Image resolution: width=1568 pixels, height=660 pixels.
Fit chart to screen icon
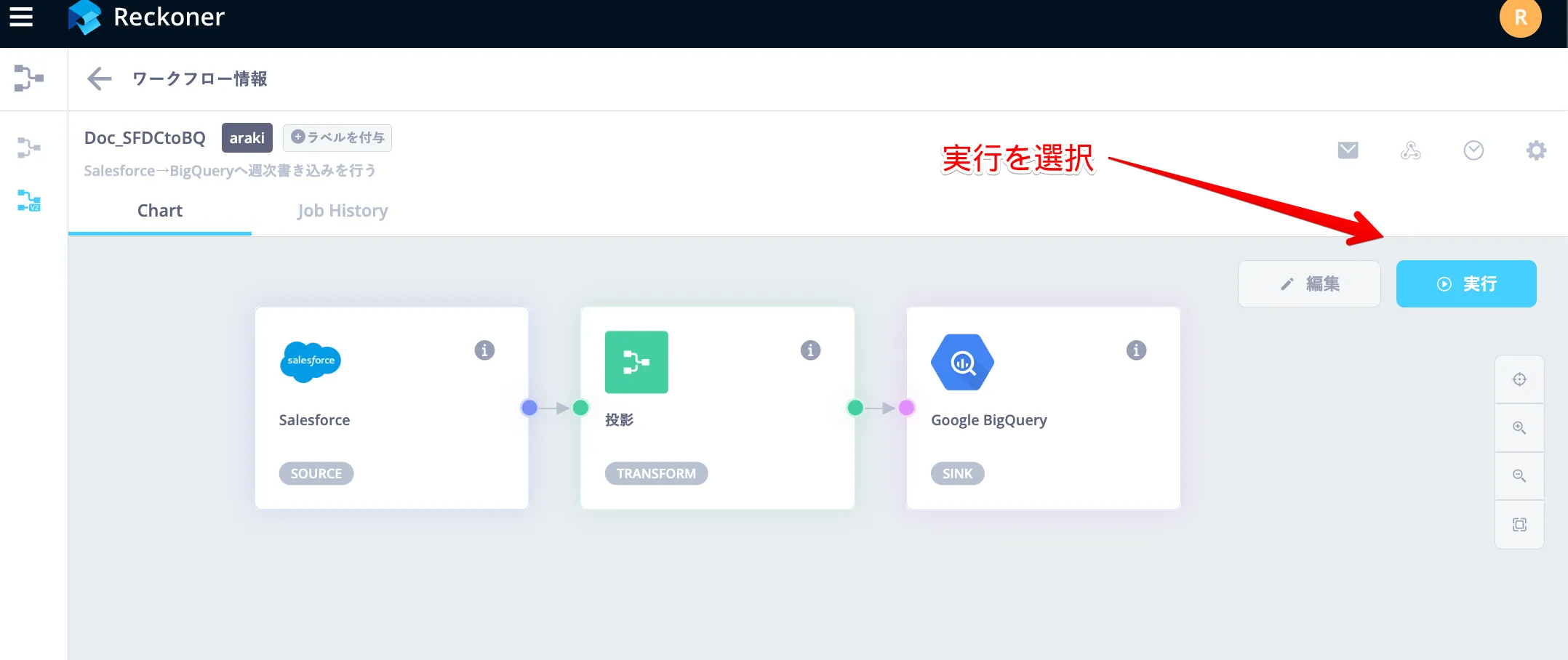click(1519, 525)
